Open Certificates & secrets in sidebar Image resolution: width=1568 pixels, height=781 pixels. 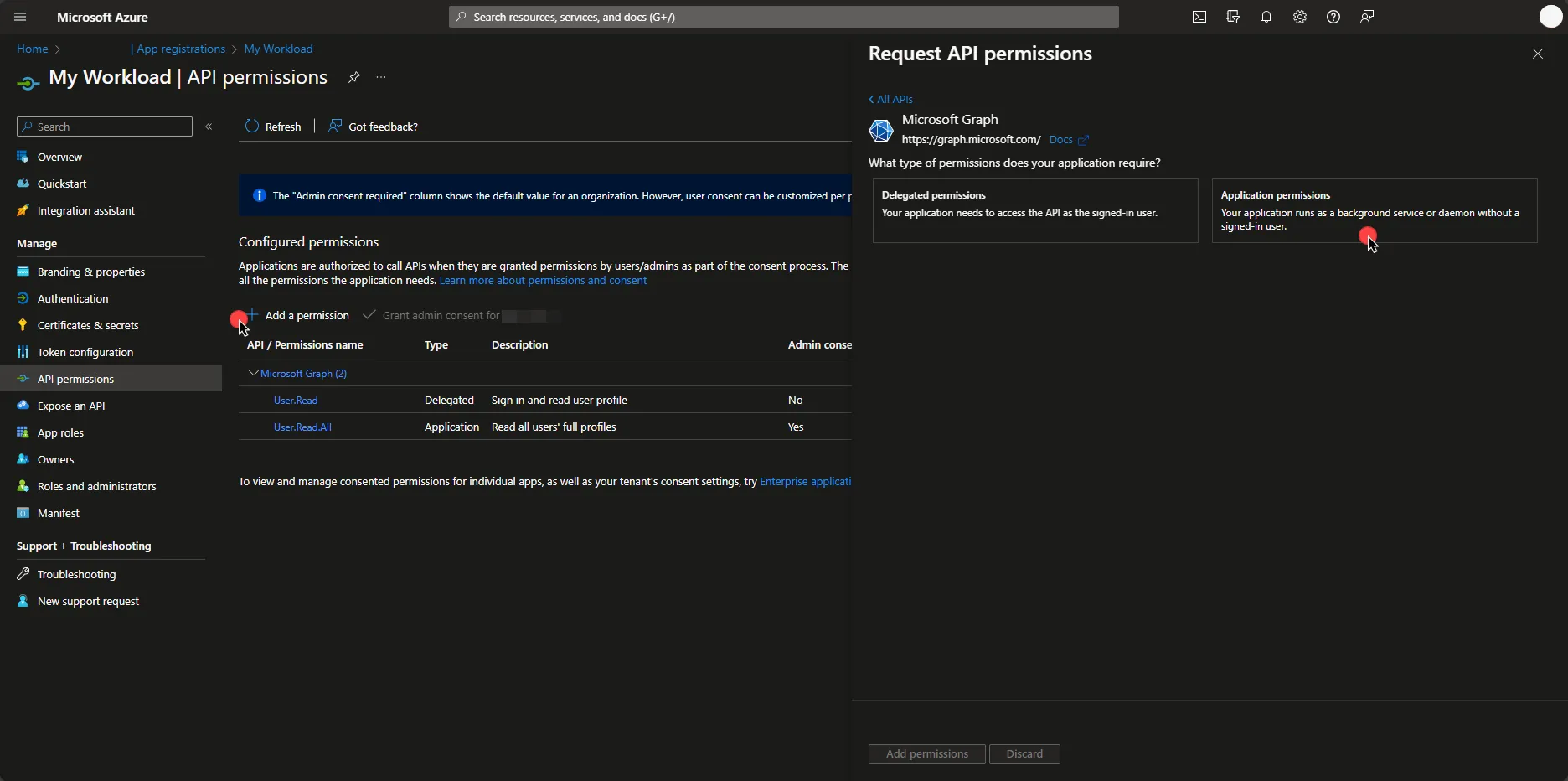[89, 325]
